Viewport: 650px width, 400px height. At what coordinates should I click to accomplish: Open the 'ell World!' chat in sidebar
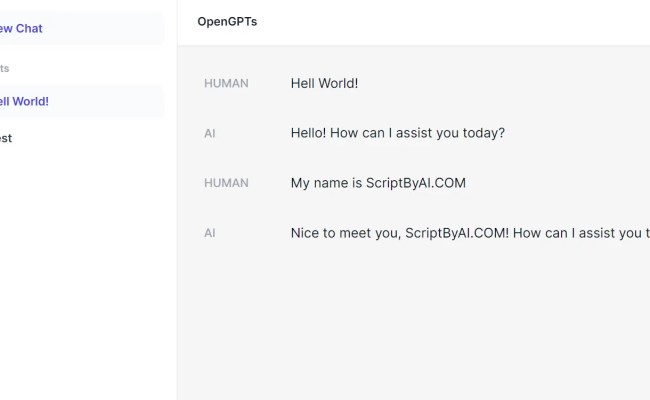pyautogui.click(x=81, y=102)
